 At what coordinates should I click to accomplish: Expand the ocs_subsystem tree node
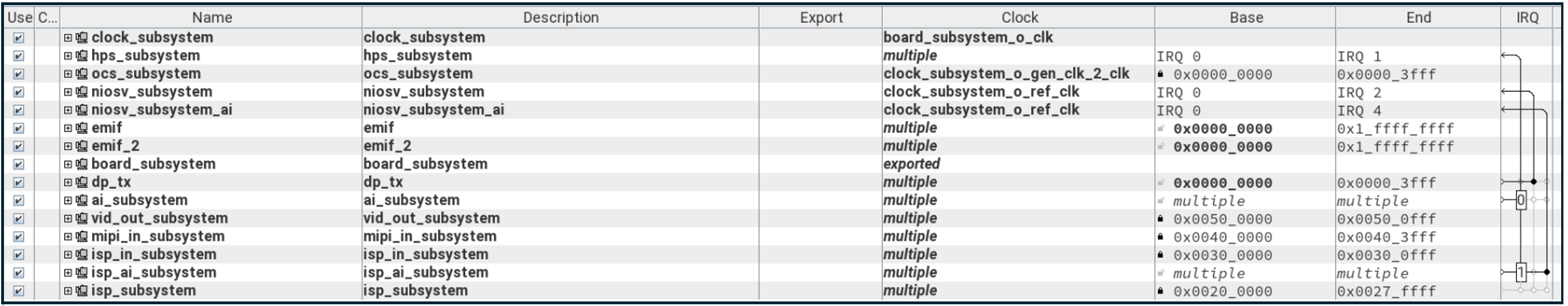[x=68, y=74]
